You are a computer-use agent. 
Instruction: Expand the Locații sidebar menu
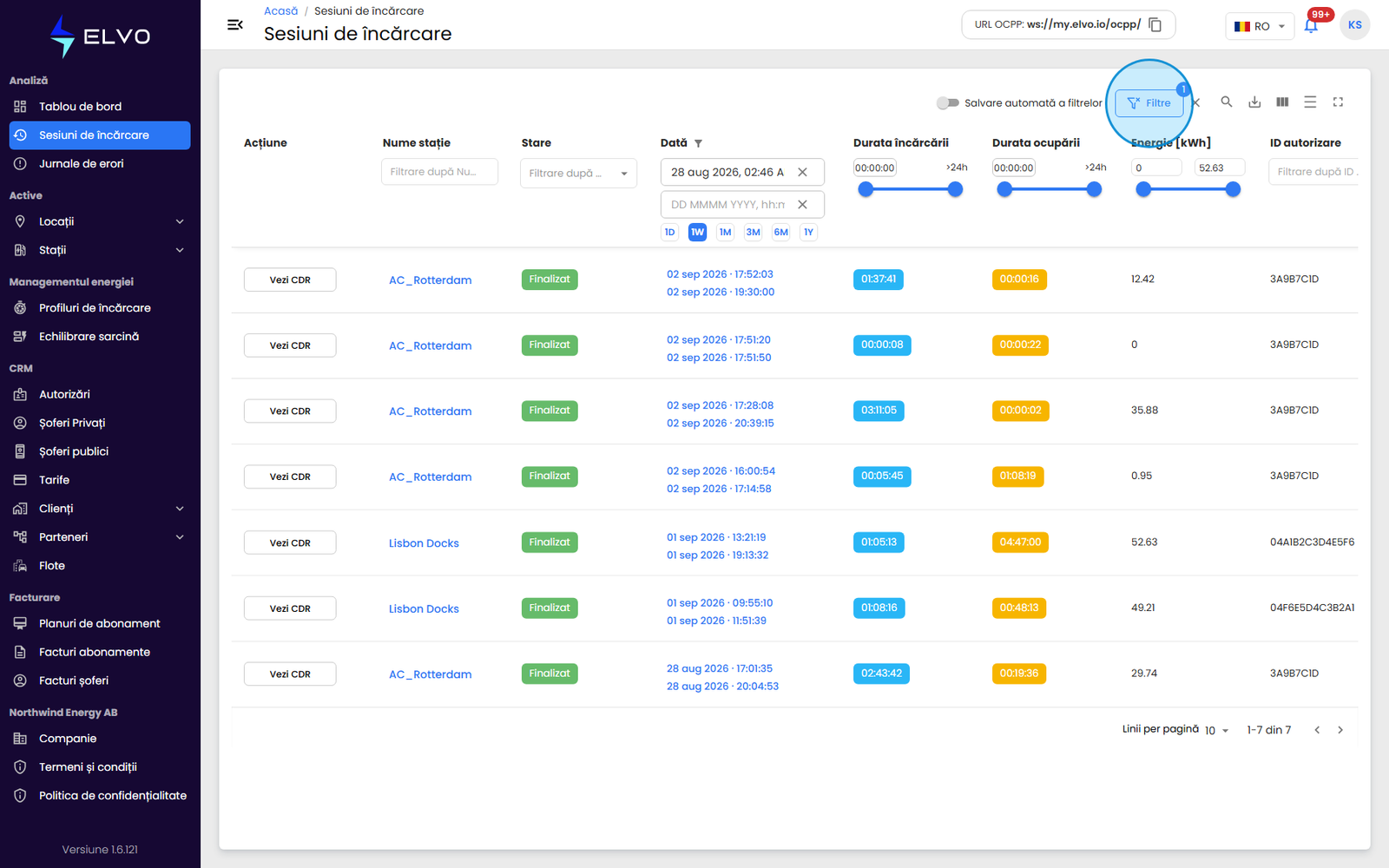pos(100,221)
